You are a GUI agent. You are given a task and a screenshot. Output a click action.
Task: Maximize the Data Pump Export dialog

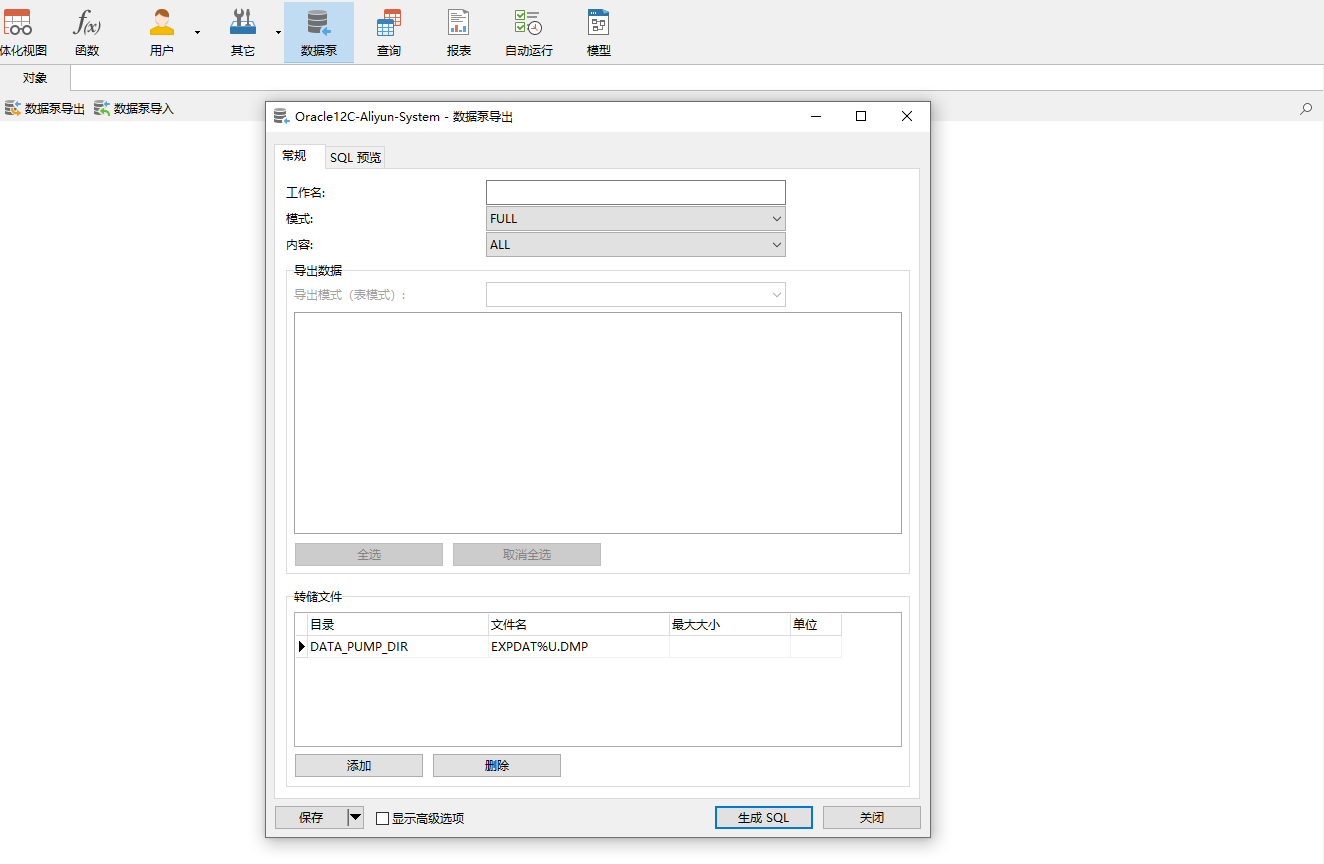point(861,116)
